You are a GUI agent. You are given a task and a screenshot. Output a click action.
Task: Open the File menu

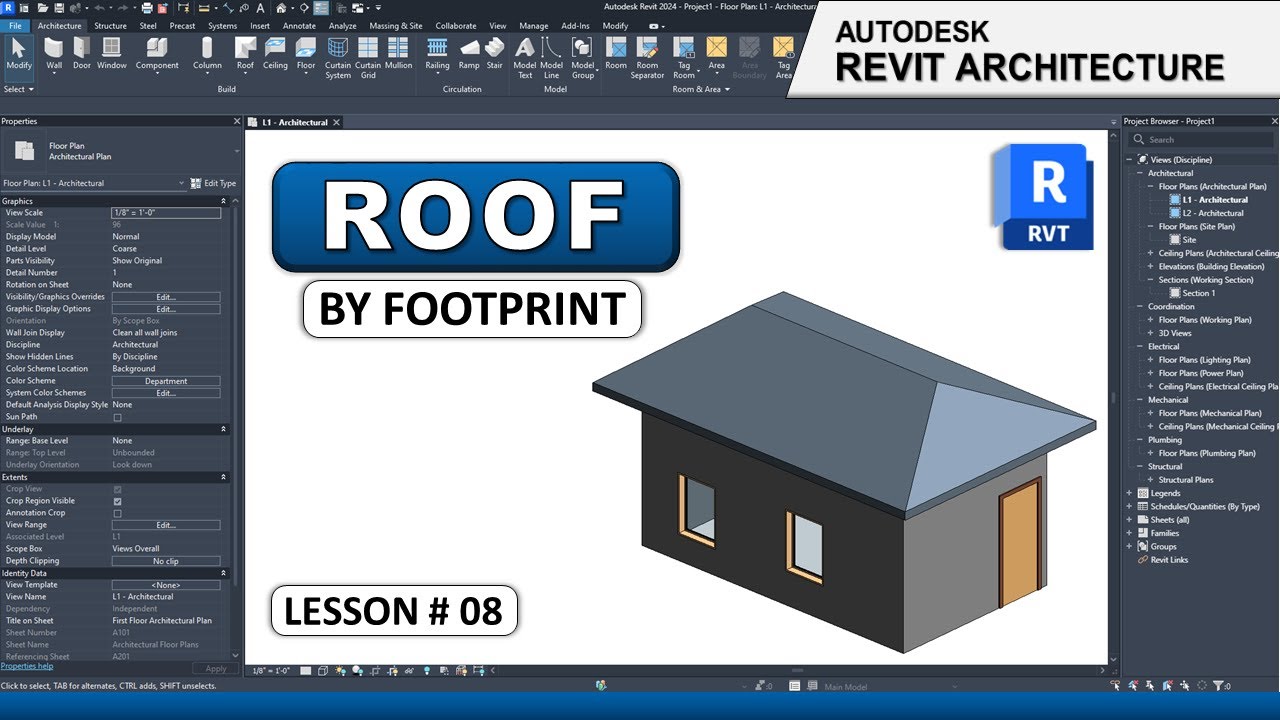tap(15, 26)
